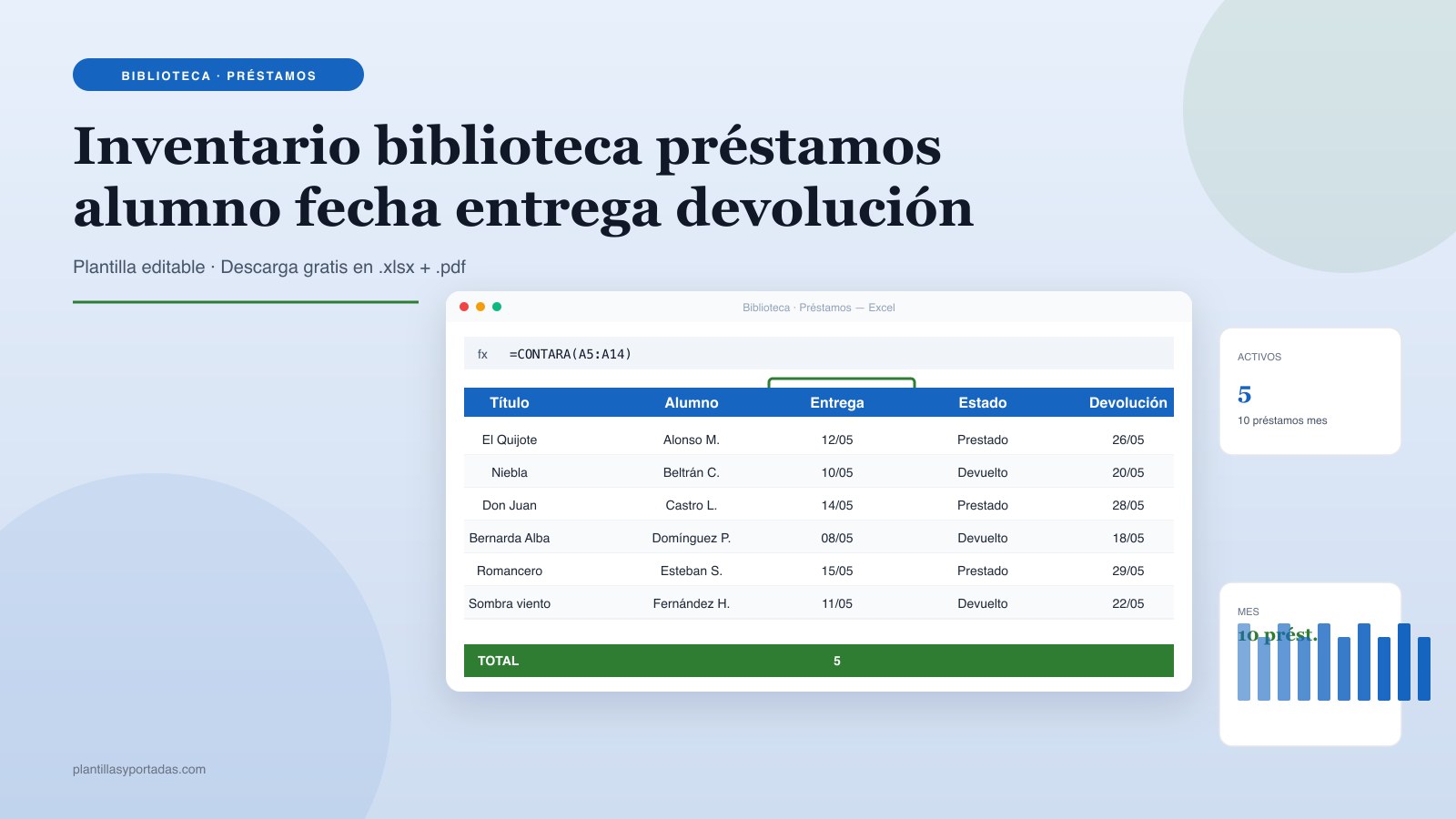Click the Bernarda Alba title cell

pos(510,538)
